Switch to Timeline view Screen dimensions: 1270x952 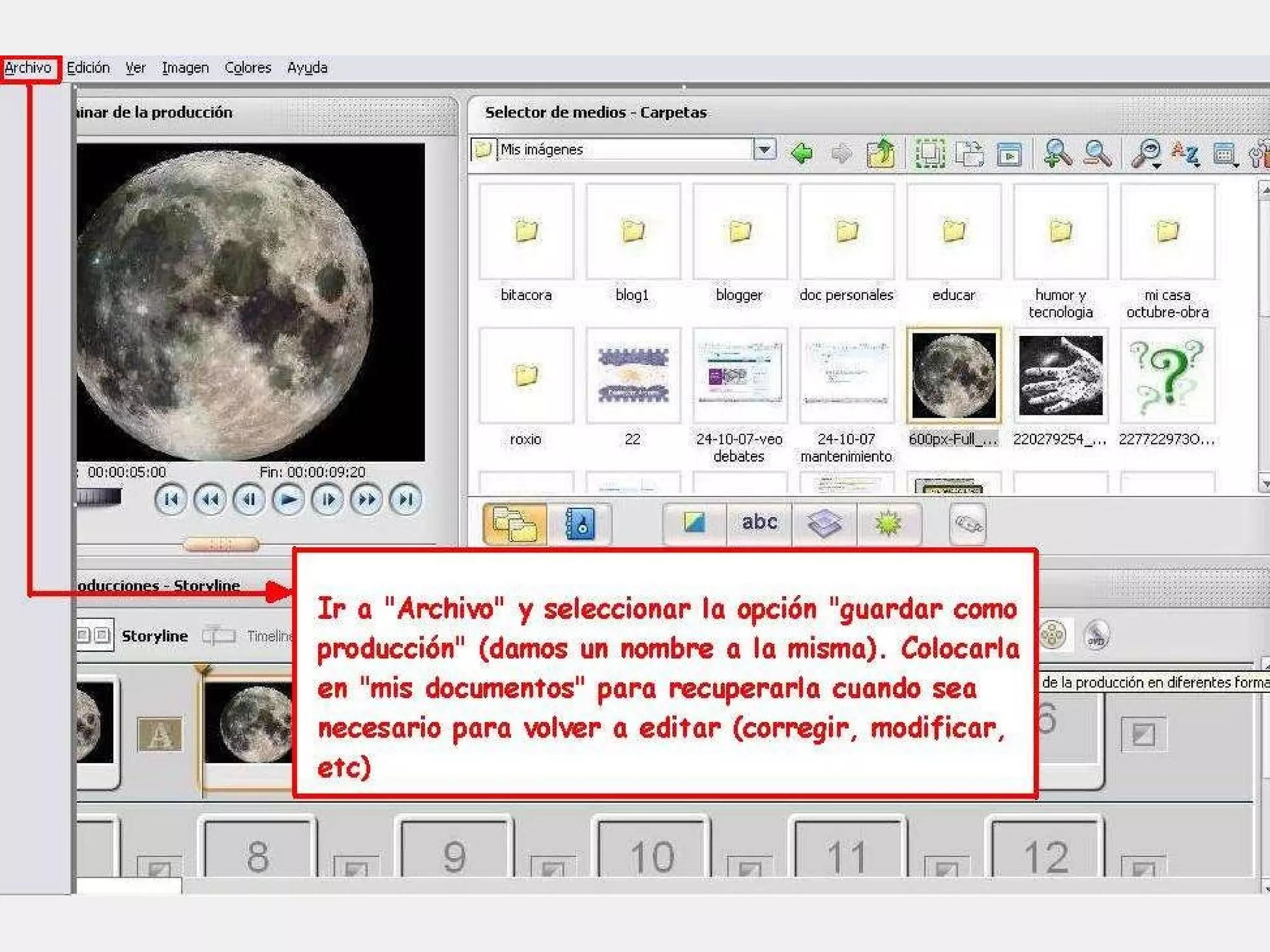click(268, 636)
